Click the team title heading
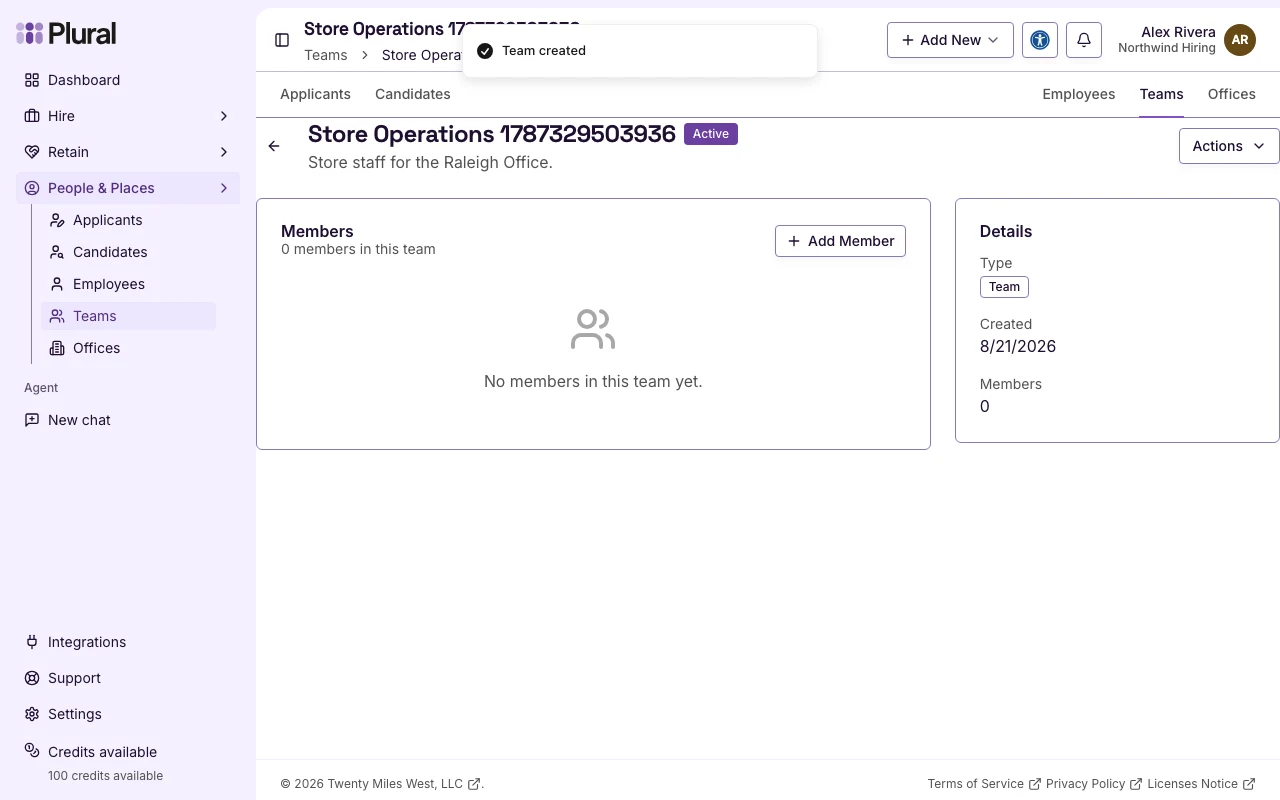1280x800 pixels. pyautogui.click(x=492, y=134)
